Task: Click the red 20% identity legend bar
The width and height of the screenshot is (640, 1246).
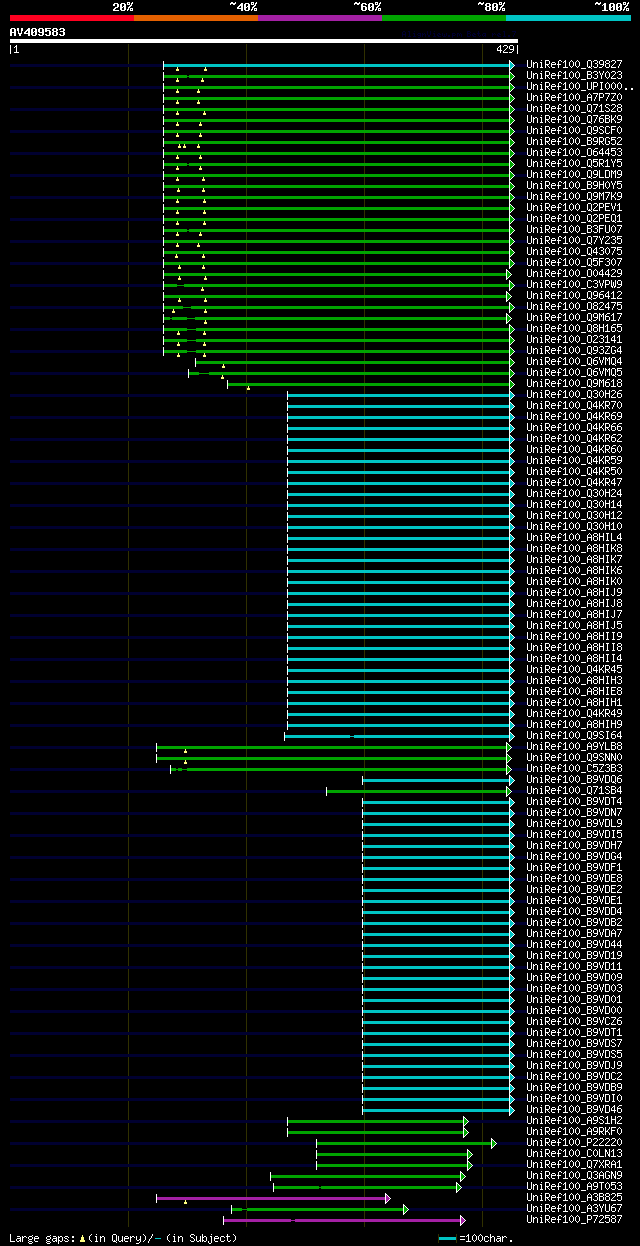Action: tap(72, 18)
